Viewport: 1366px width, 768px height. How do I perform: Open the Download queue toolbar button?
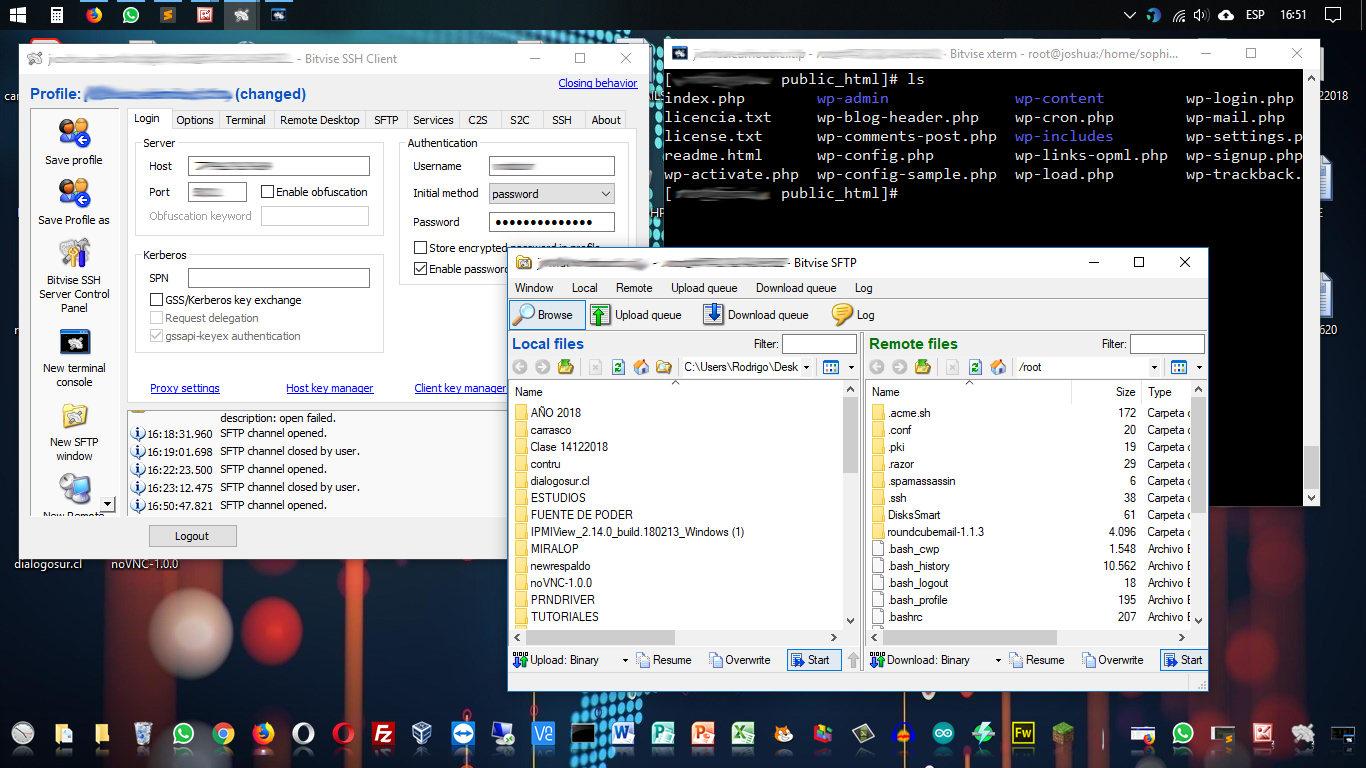coord(756,315)
